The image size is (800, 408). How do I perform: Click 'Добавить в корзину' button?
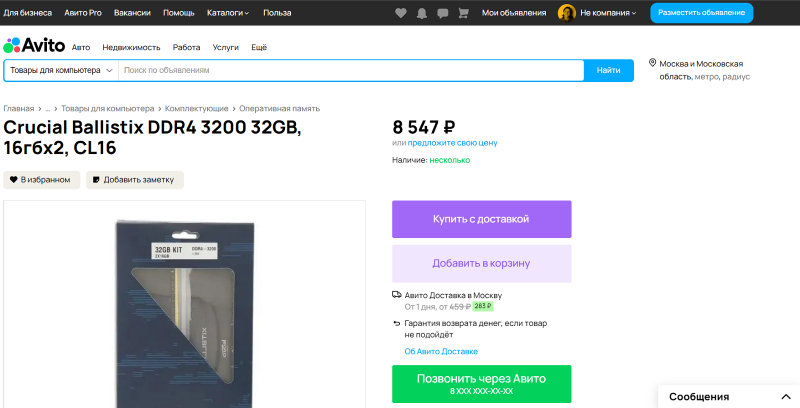[x=482, y=264]
